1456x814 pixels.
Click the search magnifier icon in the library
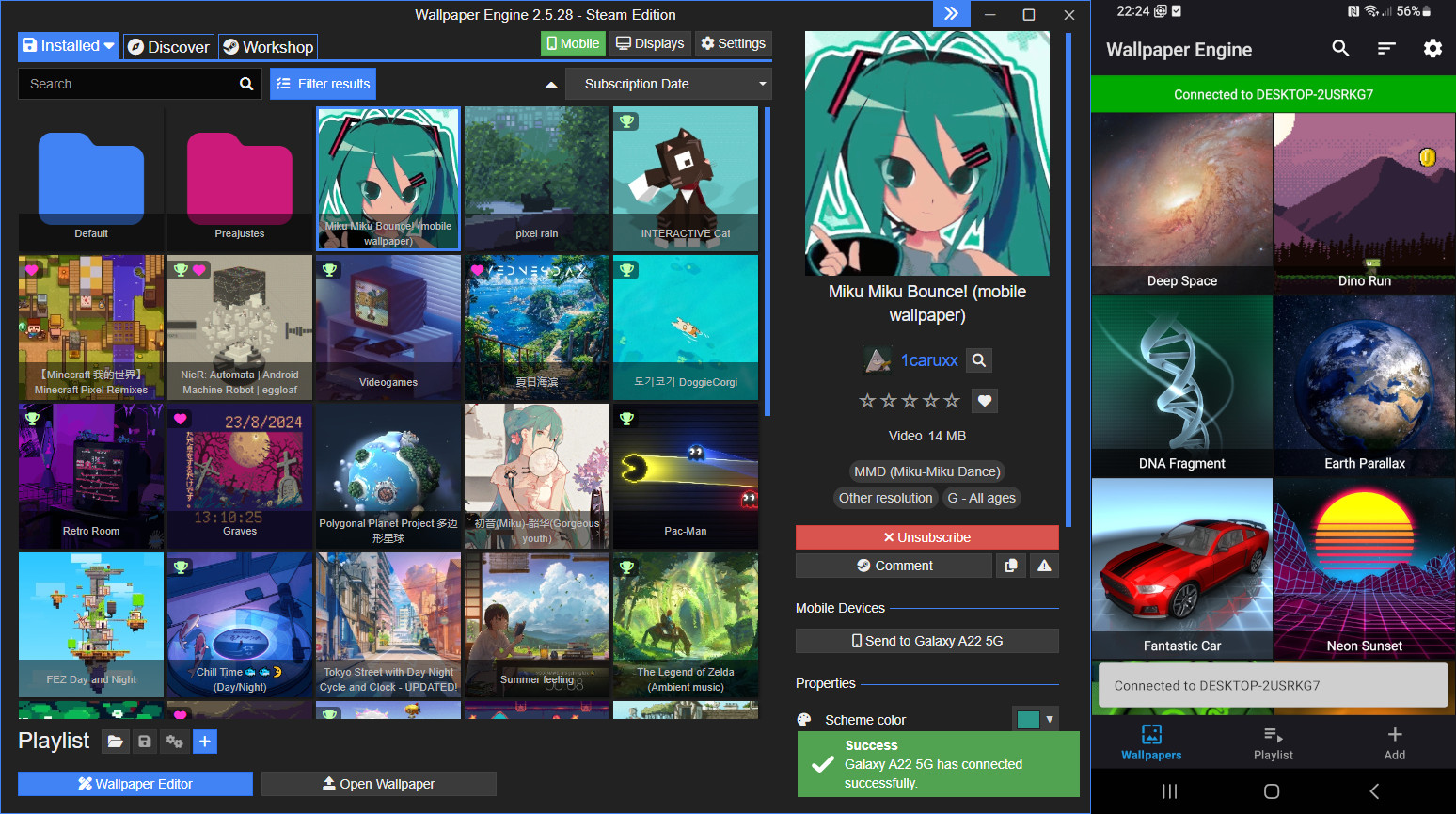(246, 84)
